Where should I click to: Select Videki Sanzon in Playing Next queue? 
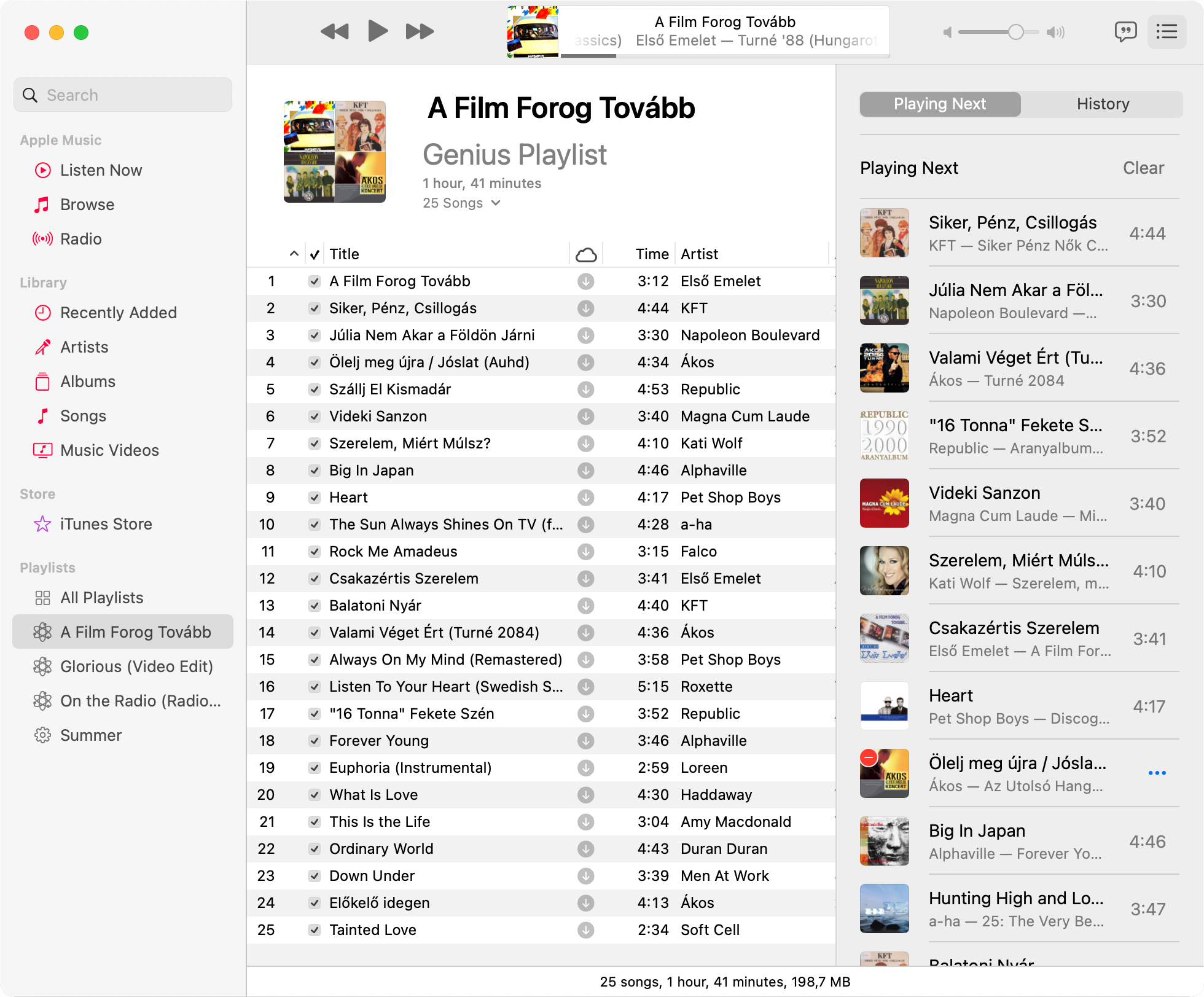tap(1020, 504)
